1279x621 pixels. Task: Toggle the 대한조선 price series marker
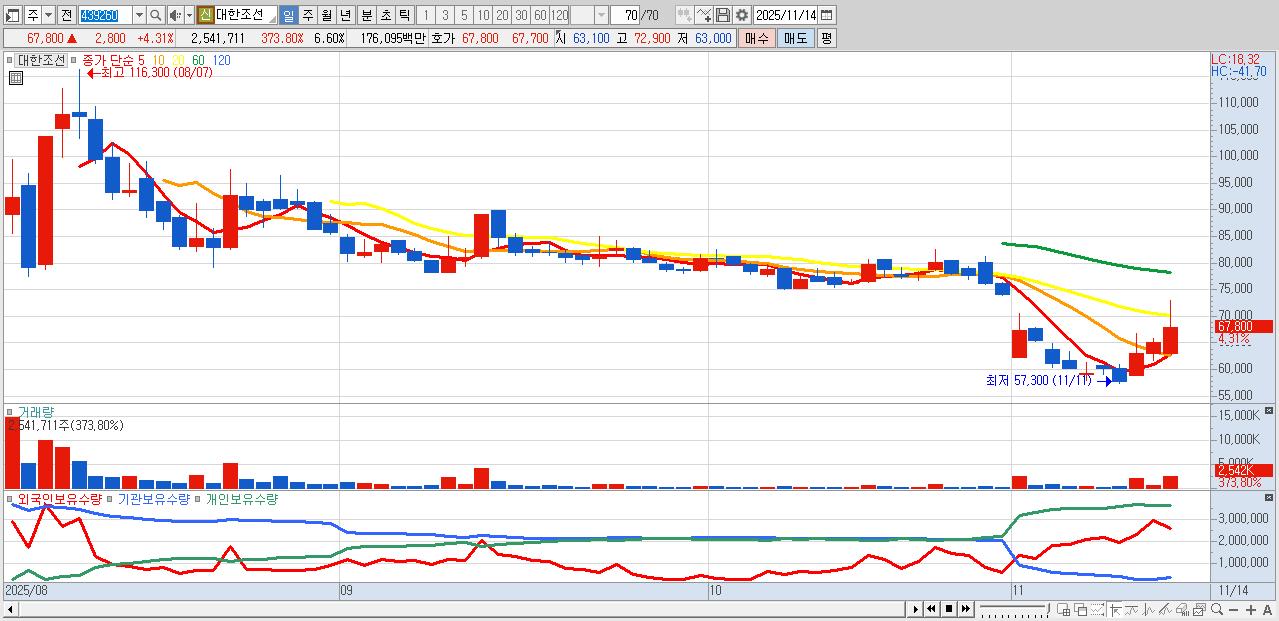[11, 60]
